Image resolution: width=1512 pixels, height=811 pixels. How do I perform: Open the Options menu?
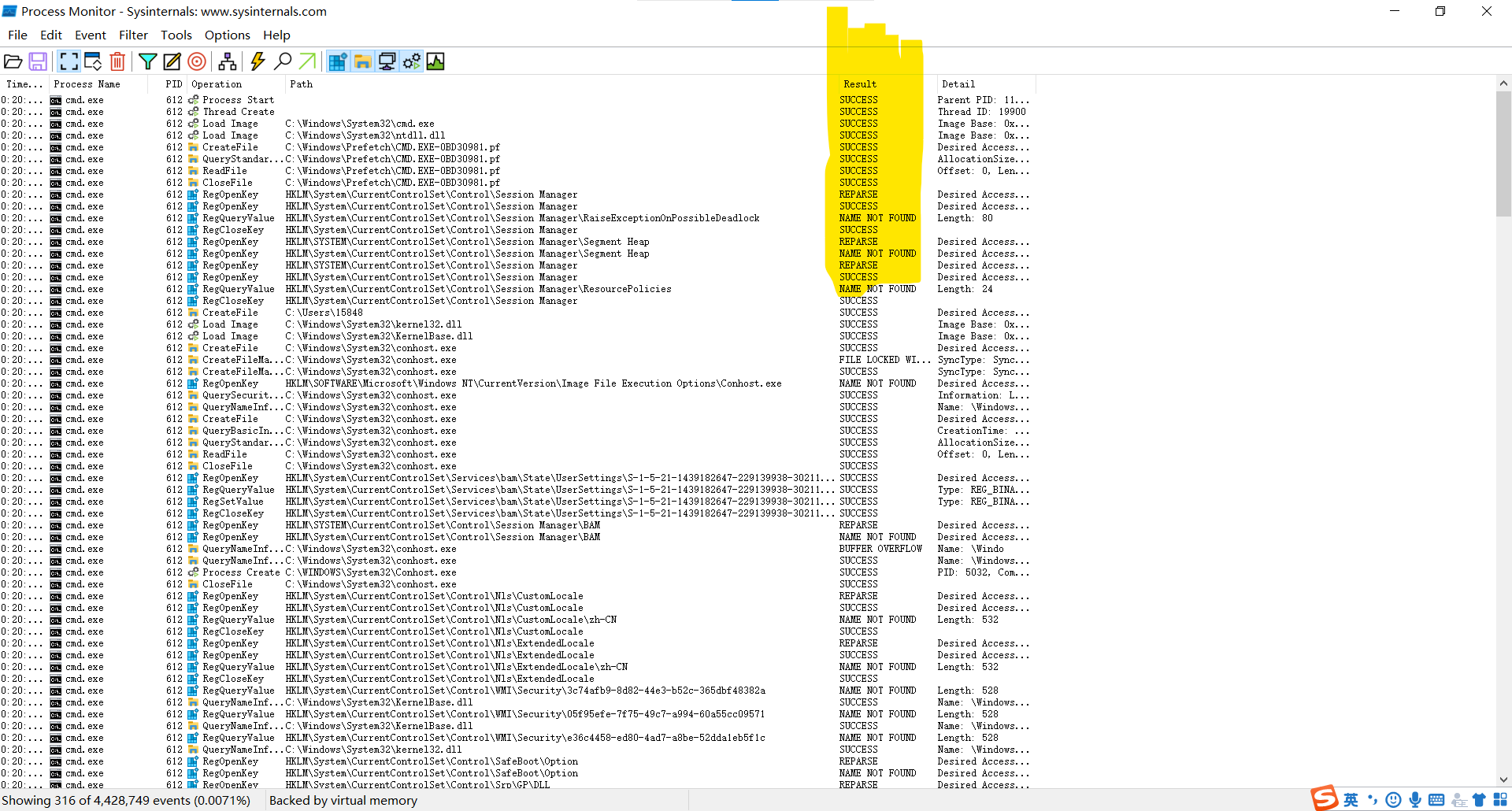coord(227,35)
